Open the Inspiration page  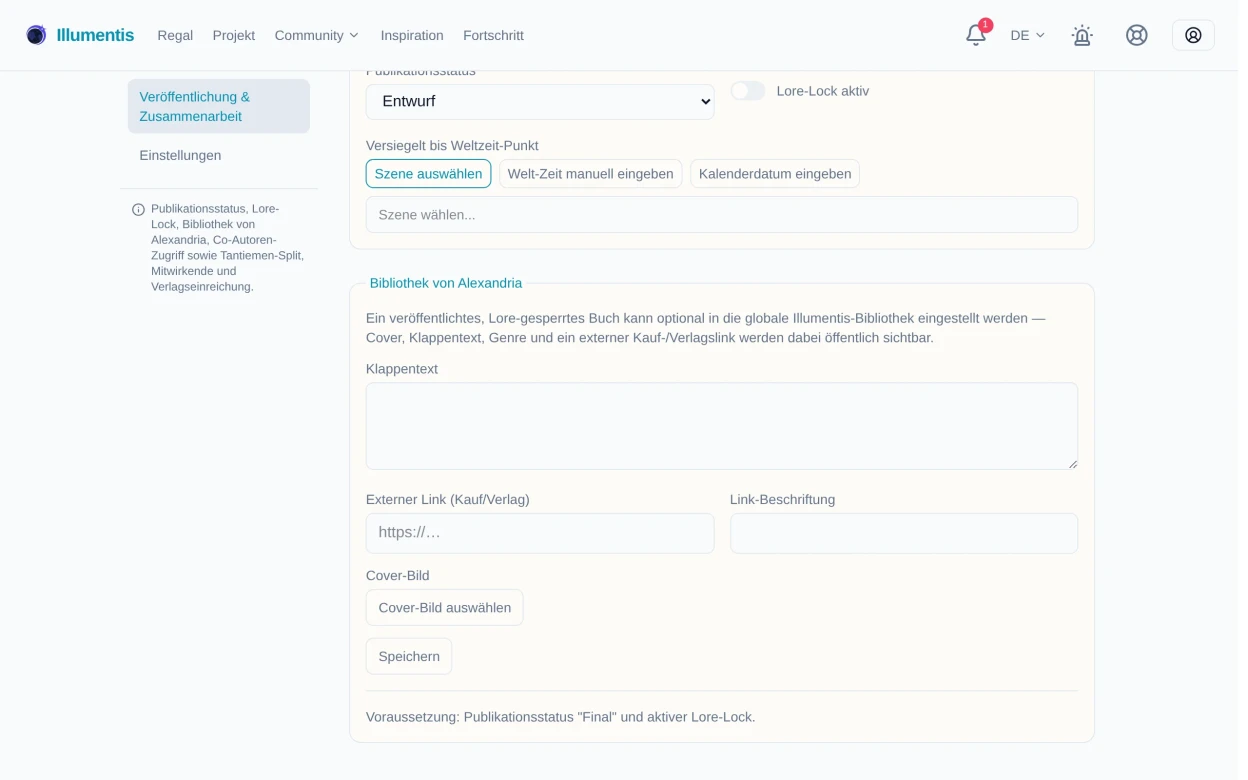coord(412,36)
